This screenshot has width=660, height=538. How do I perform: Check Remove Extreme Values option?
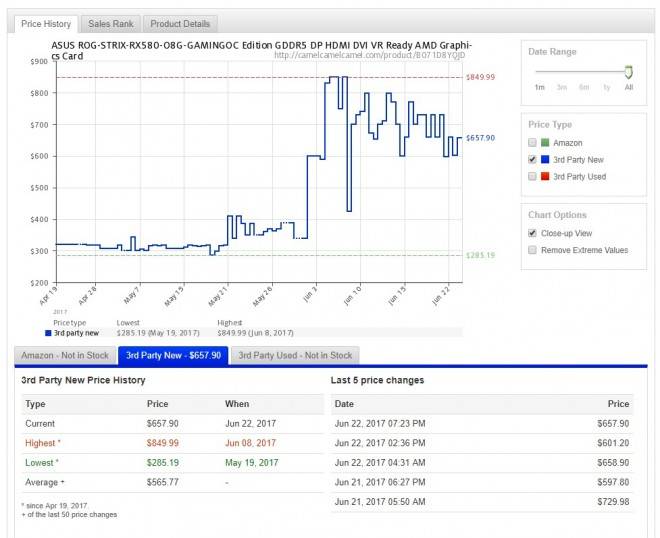tap(532, 250)
